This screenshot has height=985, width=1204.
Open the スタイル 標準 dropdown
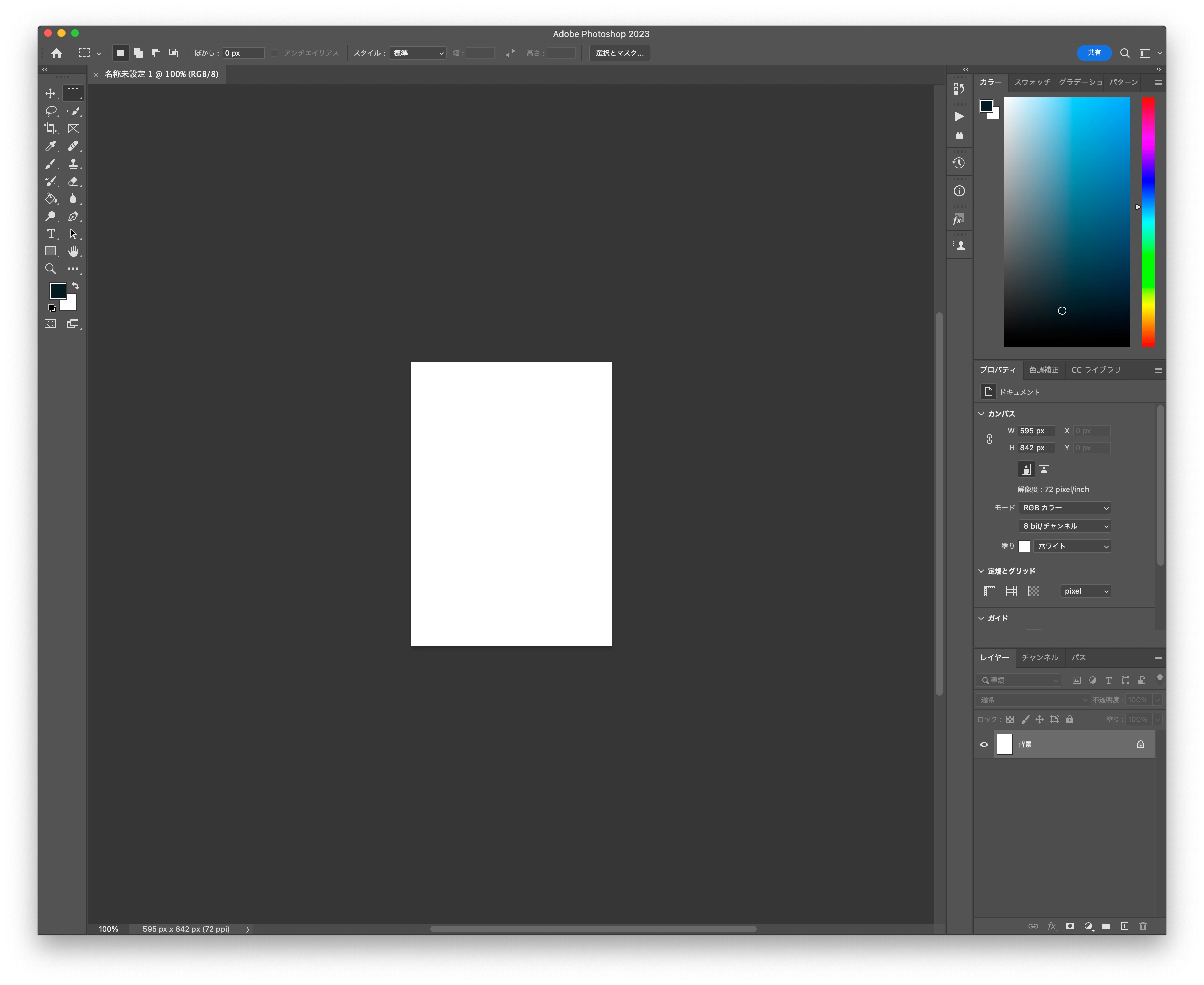(418, 53)
